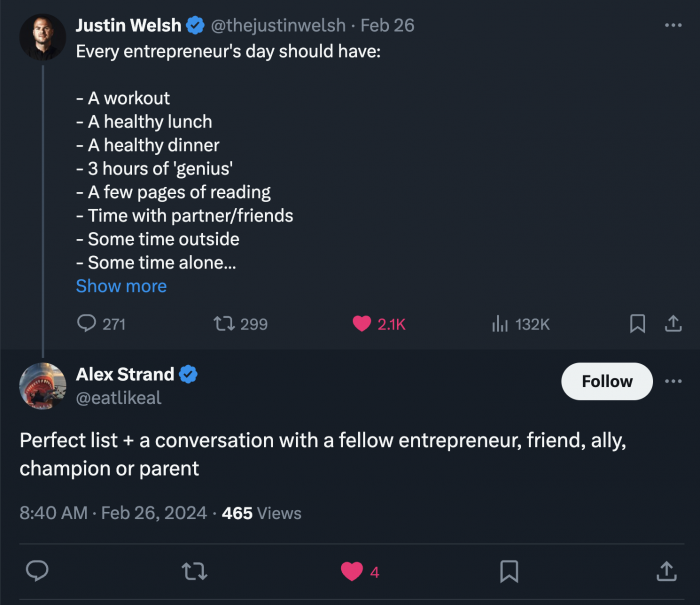Viewport: 700px width, 605px height.
Task: Open Alex Strand's profile avatar
Action: pyautogui.click(x=42, y=386)
